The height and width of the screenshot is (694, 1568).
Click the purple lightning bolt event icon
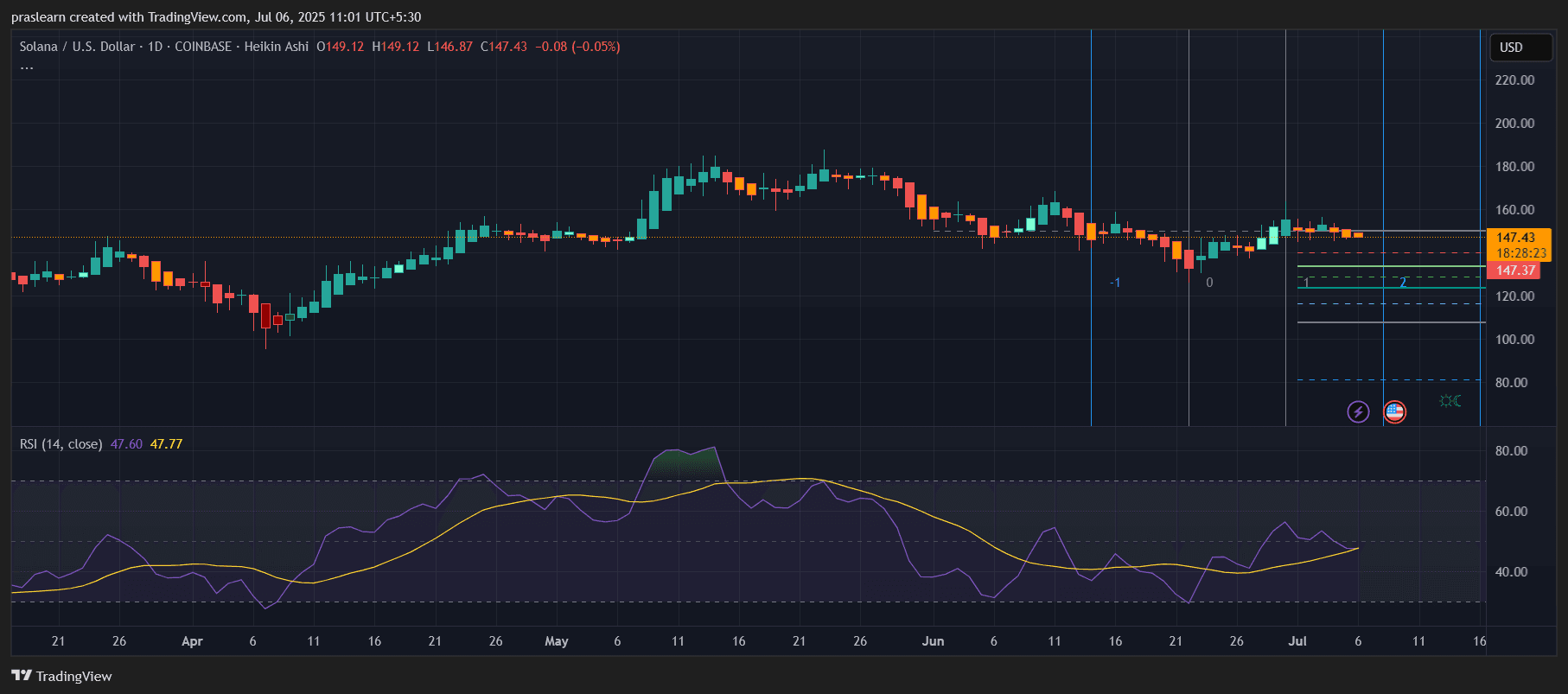[x=1358, y=411]
